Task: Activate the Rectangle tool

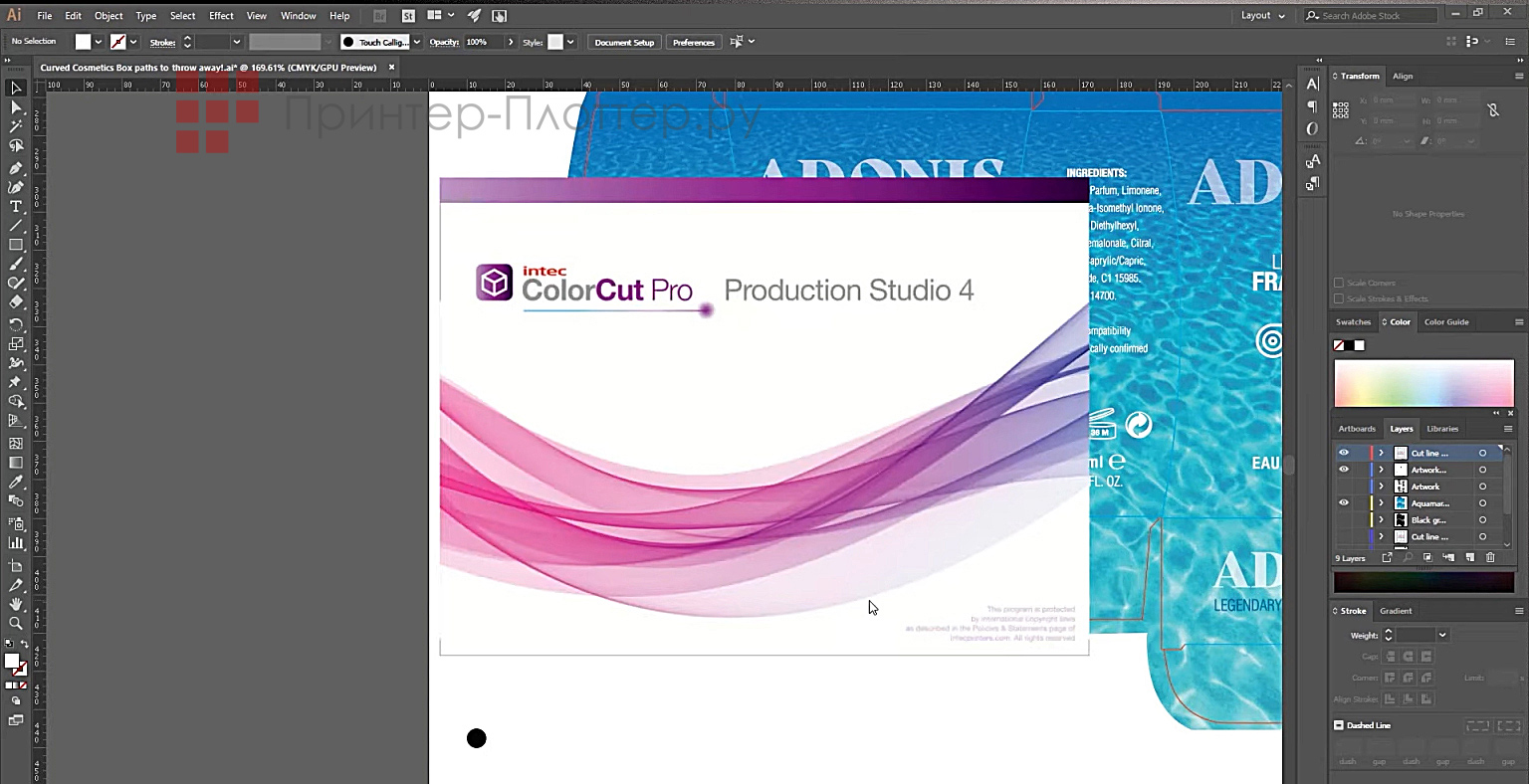Action: [x=15, y=245]
